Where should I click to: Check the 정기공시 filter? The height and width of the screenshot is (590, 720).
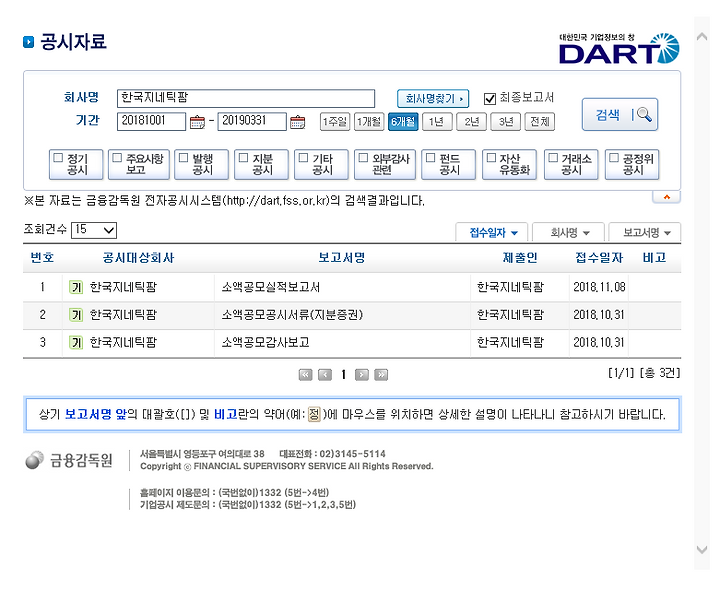point(58,158)
